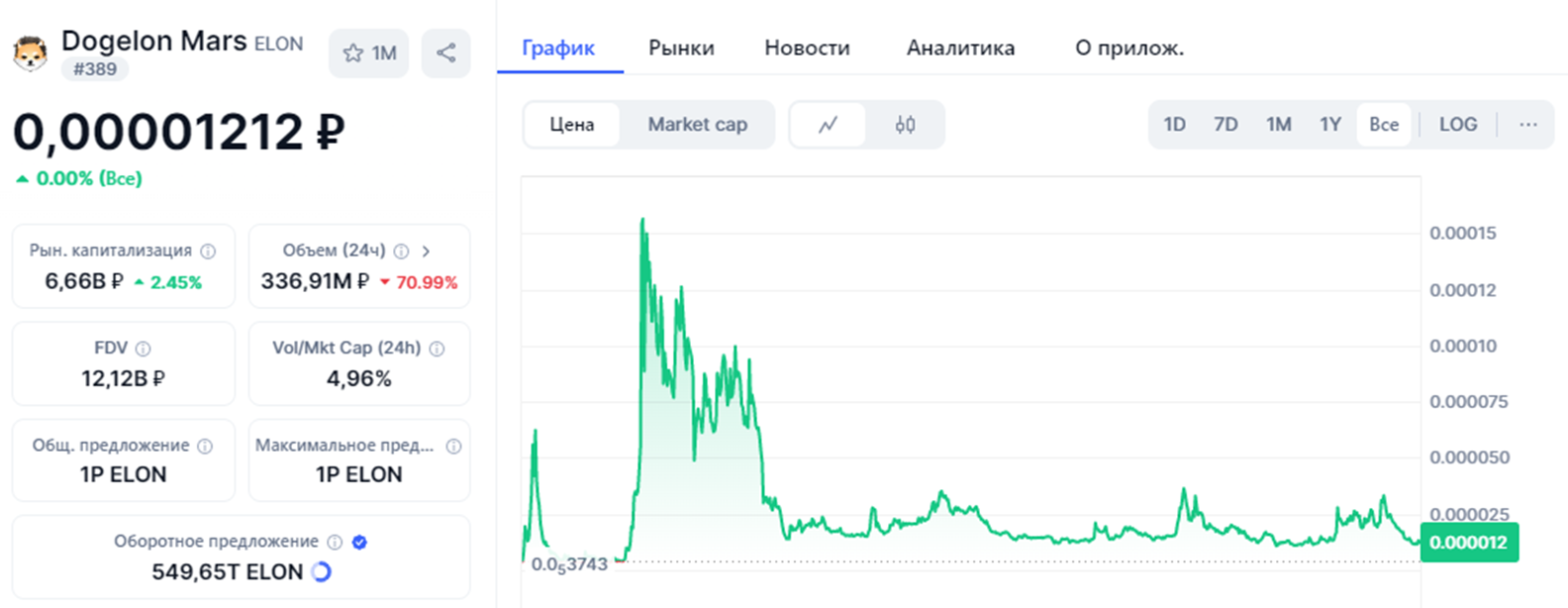Click the 0.0₅3743 chart start label
The image size is (1568, 608).
pos(569,564)
